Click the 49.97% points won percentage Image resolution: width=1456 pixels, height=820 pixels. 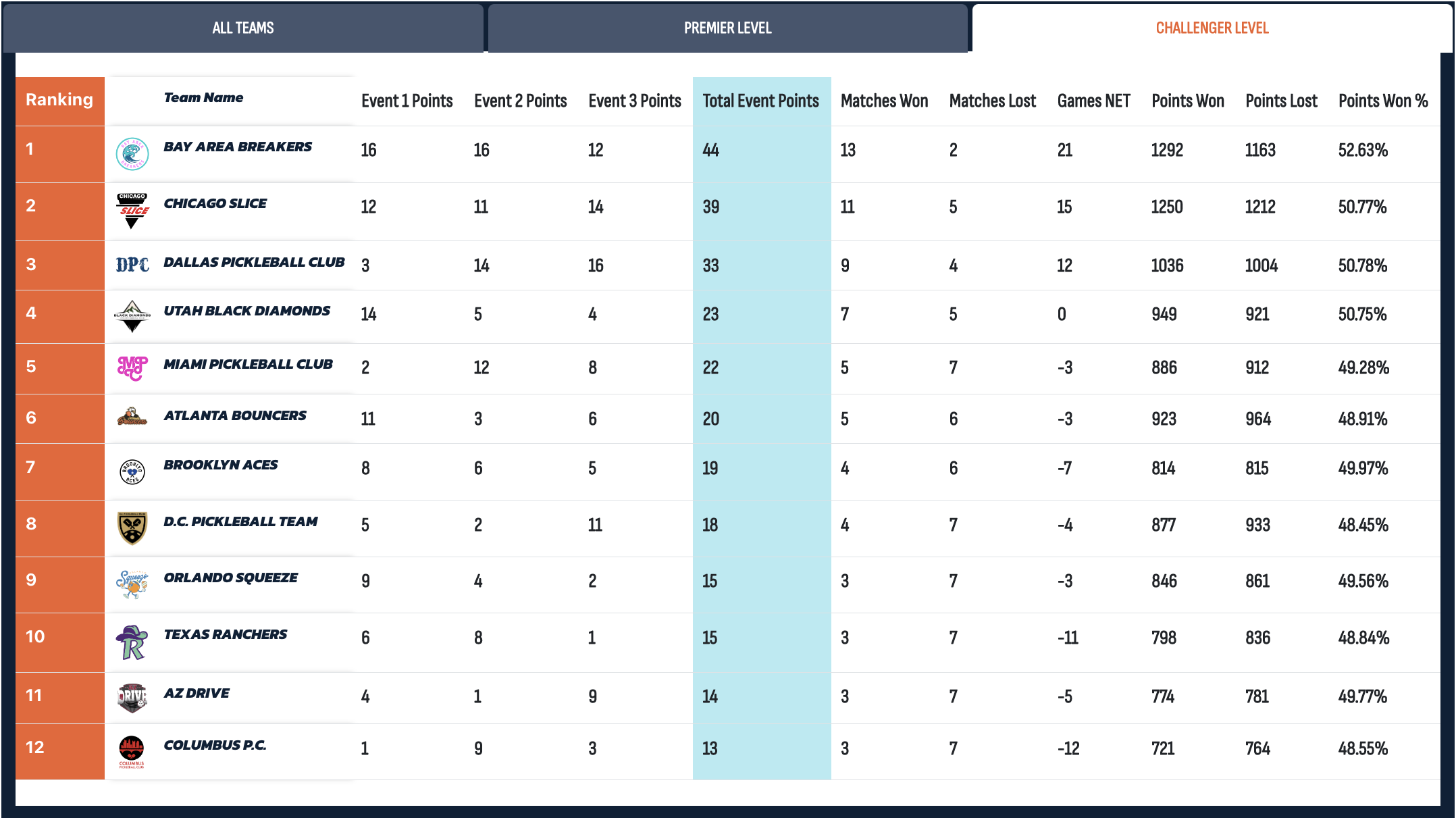1363,468
